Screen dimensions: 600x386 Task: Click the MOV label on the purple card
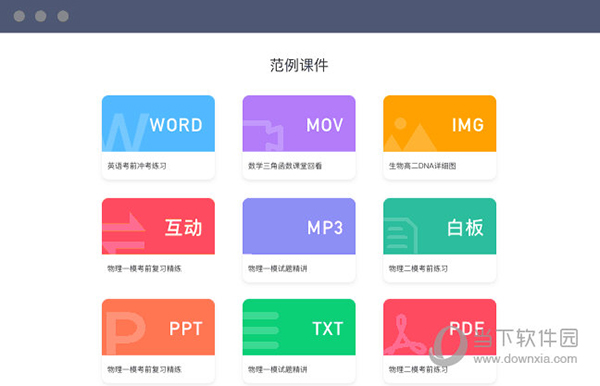(325, 125)
